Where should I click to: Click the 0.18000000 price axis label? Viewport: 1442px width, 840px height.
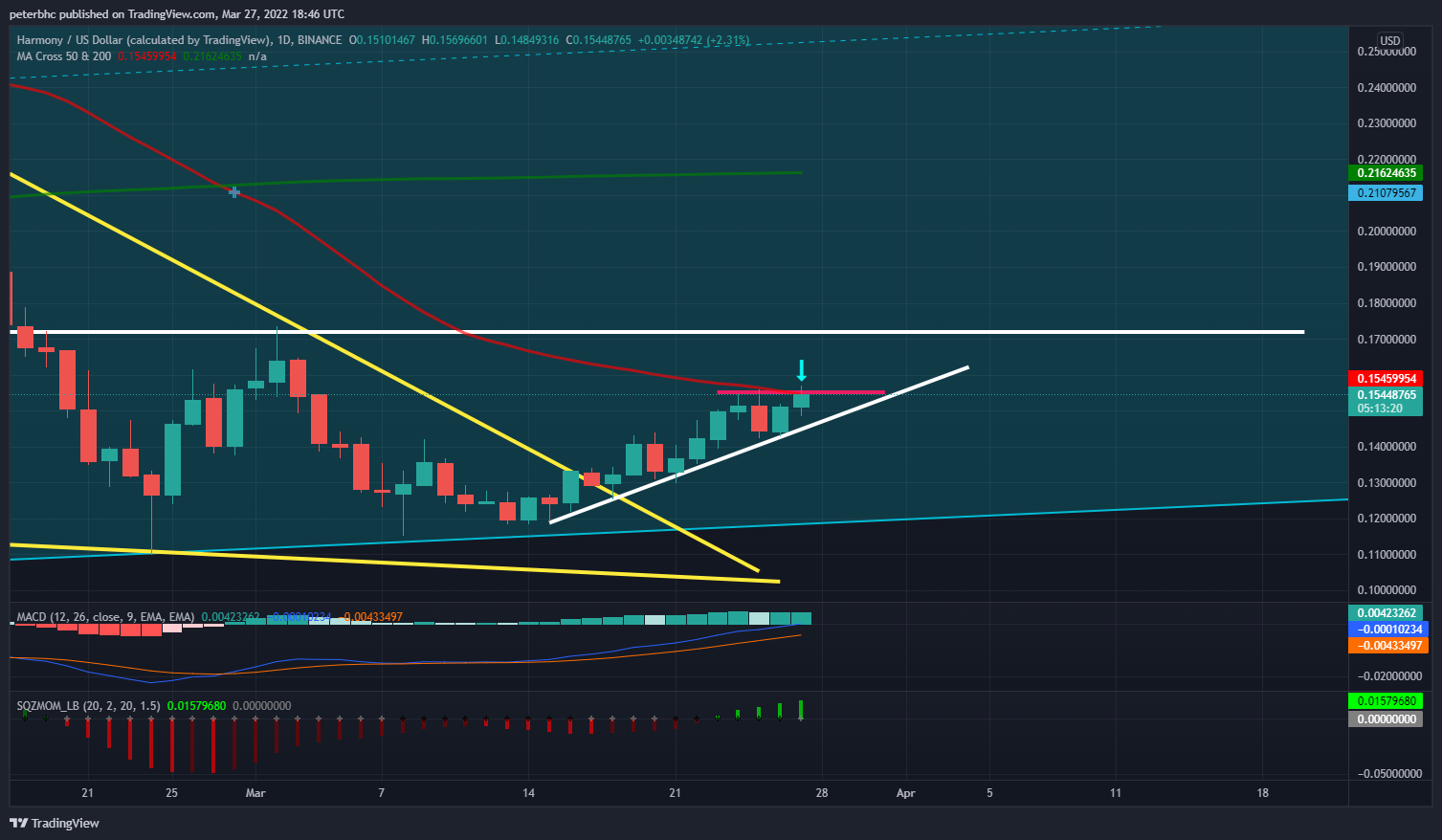[1387, 303]
